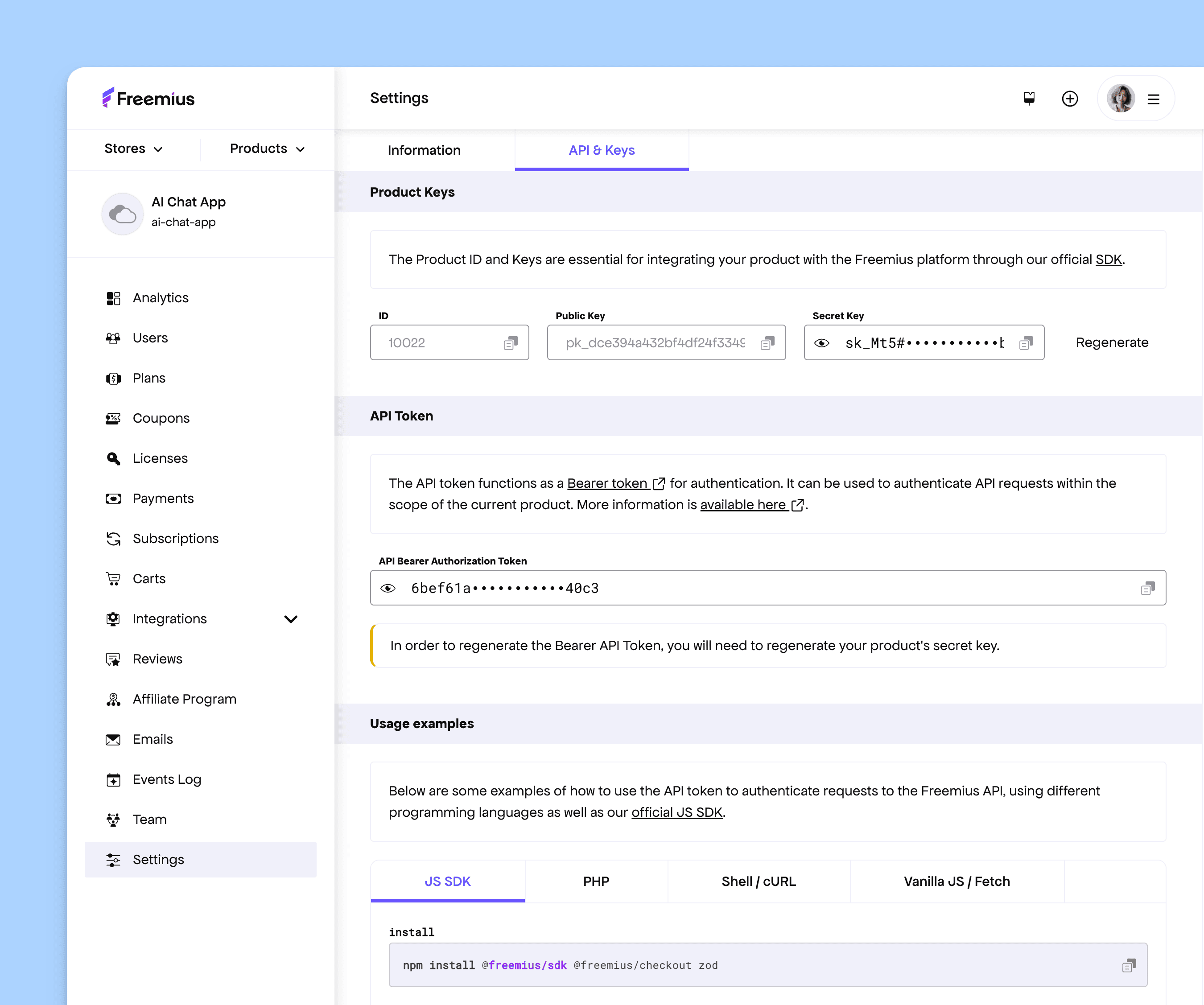Click the 'Product Keys' section heading
The image size is (1204, 1005).
pos(412,192)
